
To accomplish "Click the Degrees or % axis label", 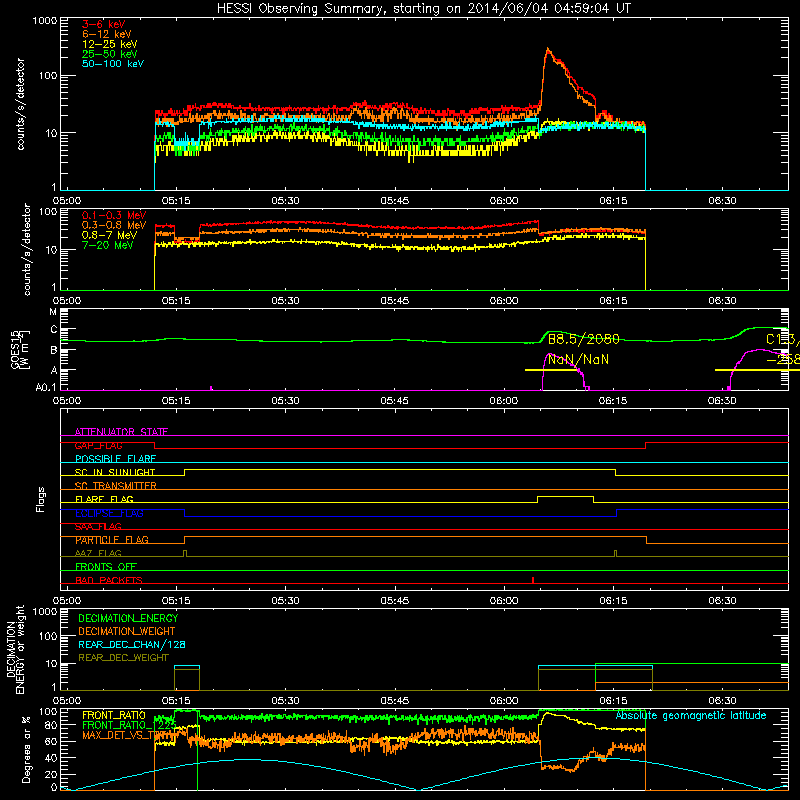I will tap(26, 749).
